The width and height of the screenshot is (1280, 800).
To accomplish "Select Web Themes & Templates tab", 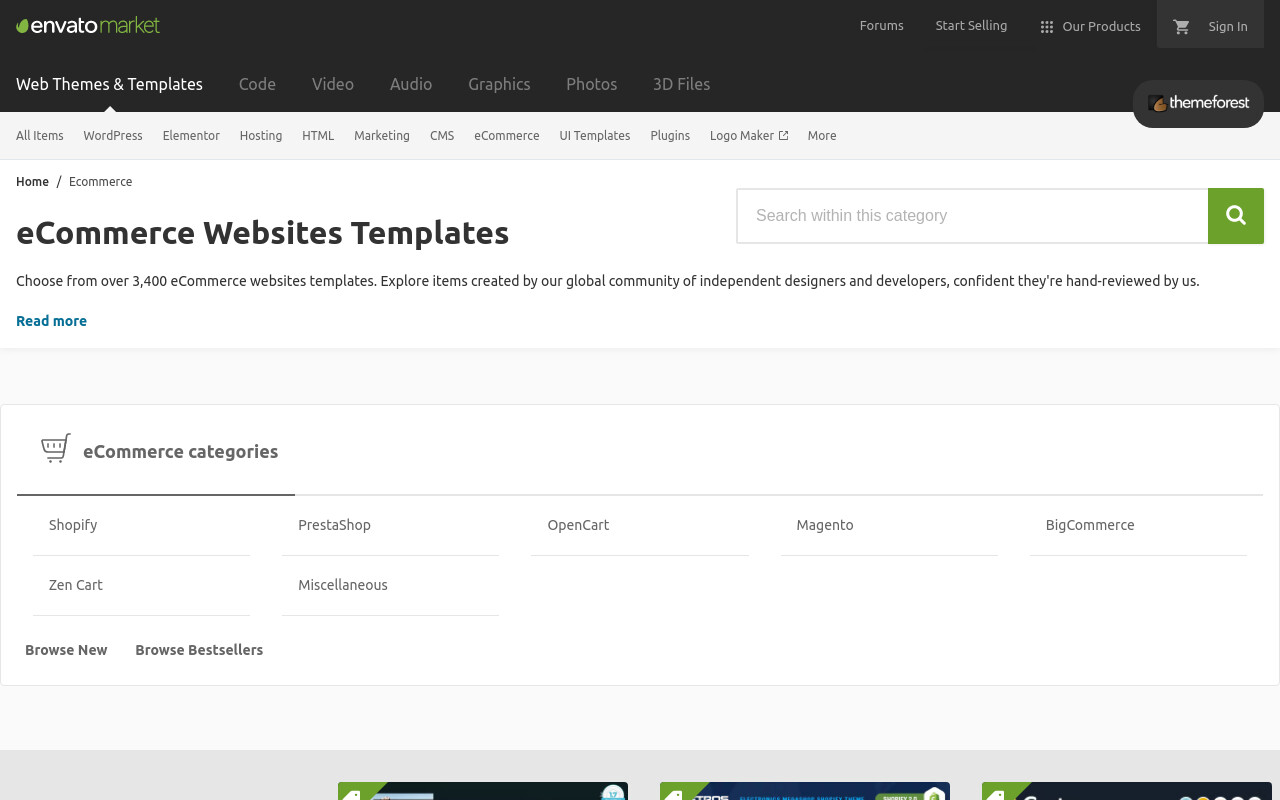I will [x=109, y=84].
